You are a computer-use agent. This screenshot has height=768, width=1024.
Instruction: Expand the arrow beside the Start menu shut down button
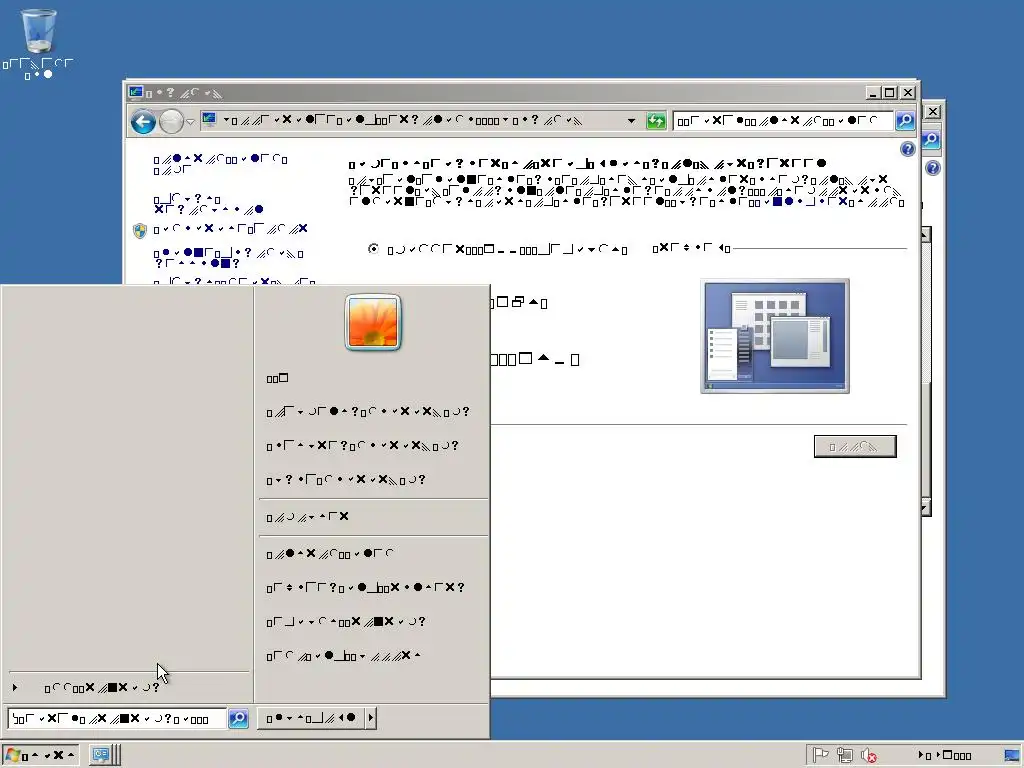(371, 718)
